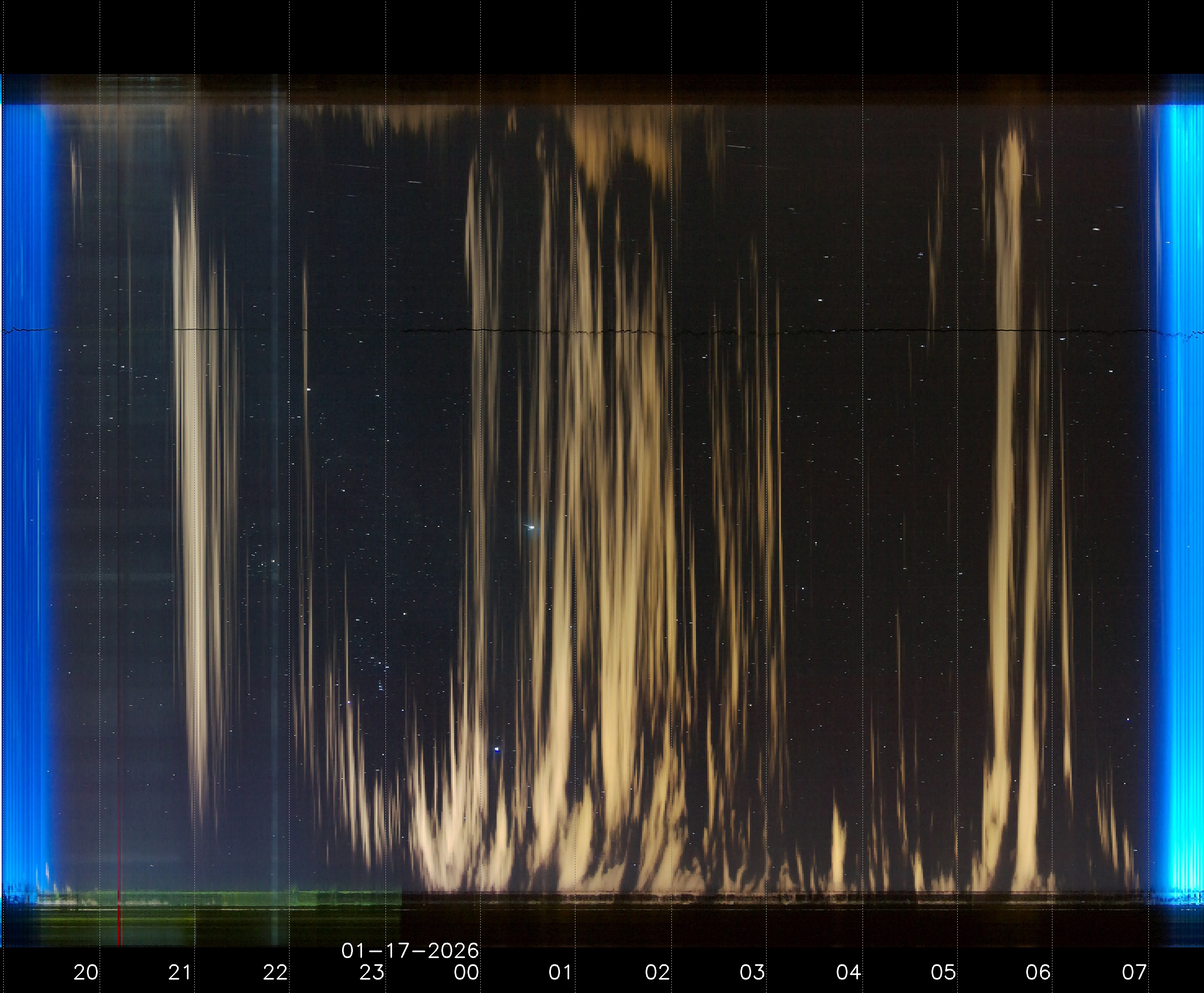Image resolution: width=1204 pixels, height=993 pixels.
Task: Click the 03 hour label
Action: (x=752, y=972)
